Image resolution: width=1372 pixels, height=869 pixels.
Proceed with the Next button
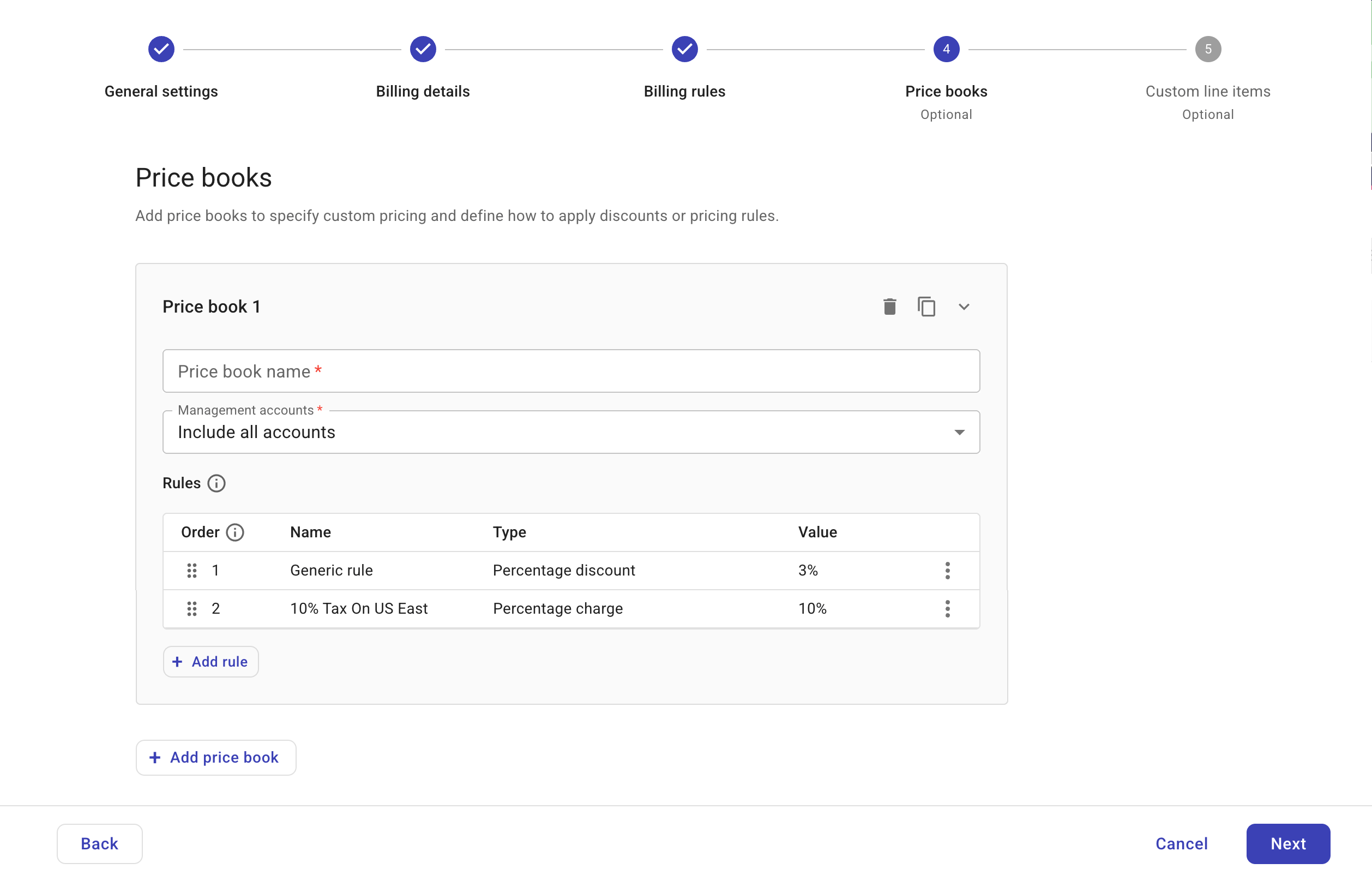1287,843
